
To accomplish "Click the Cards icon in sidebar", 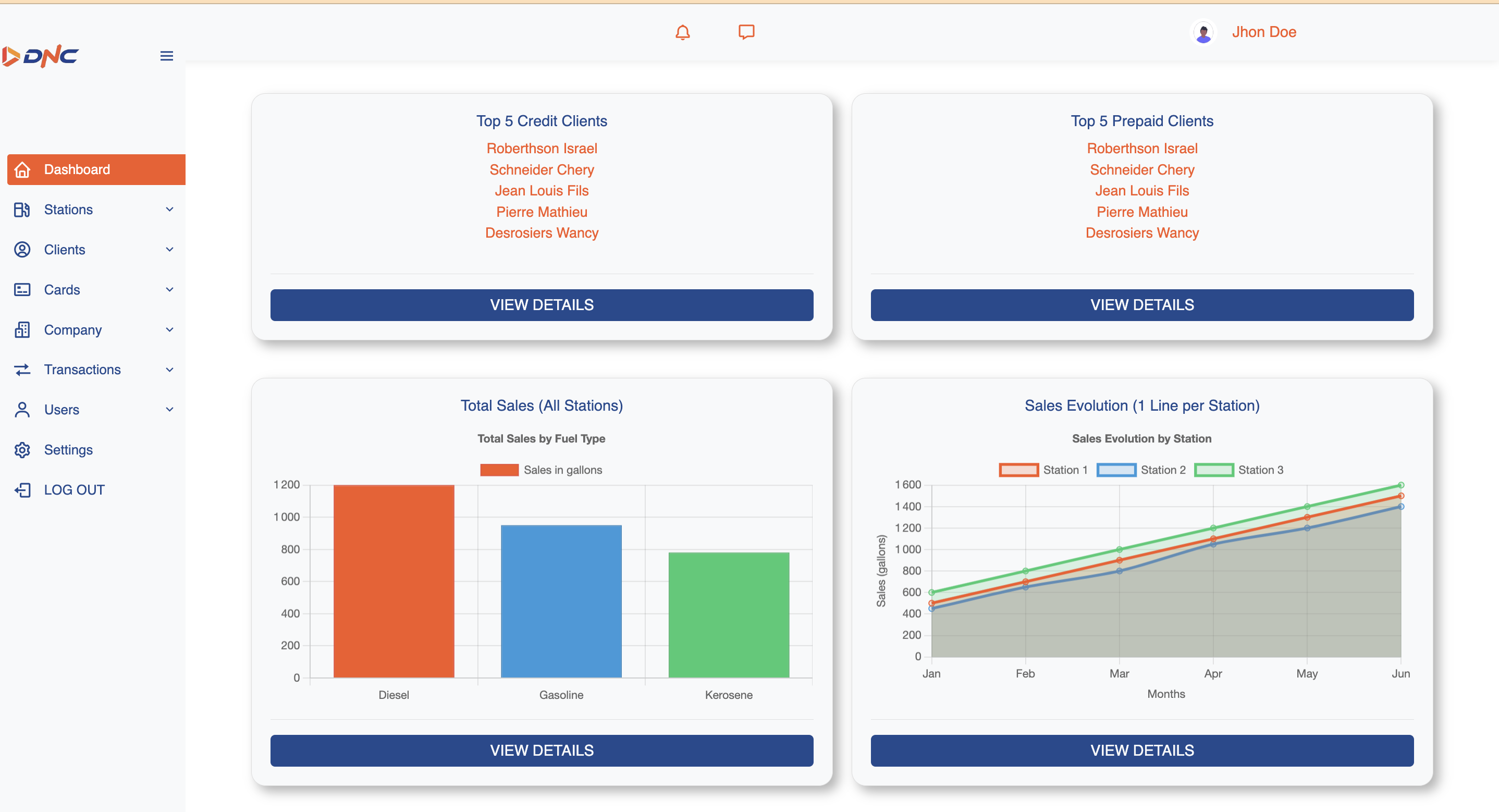I will point(22,290).
